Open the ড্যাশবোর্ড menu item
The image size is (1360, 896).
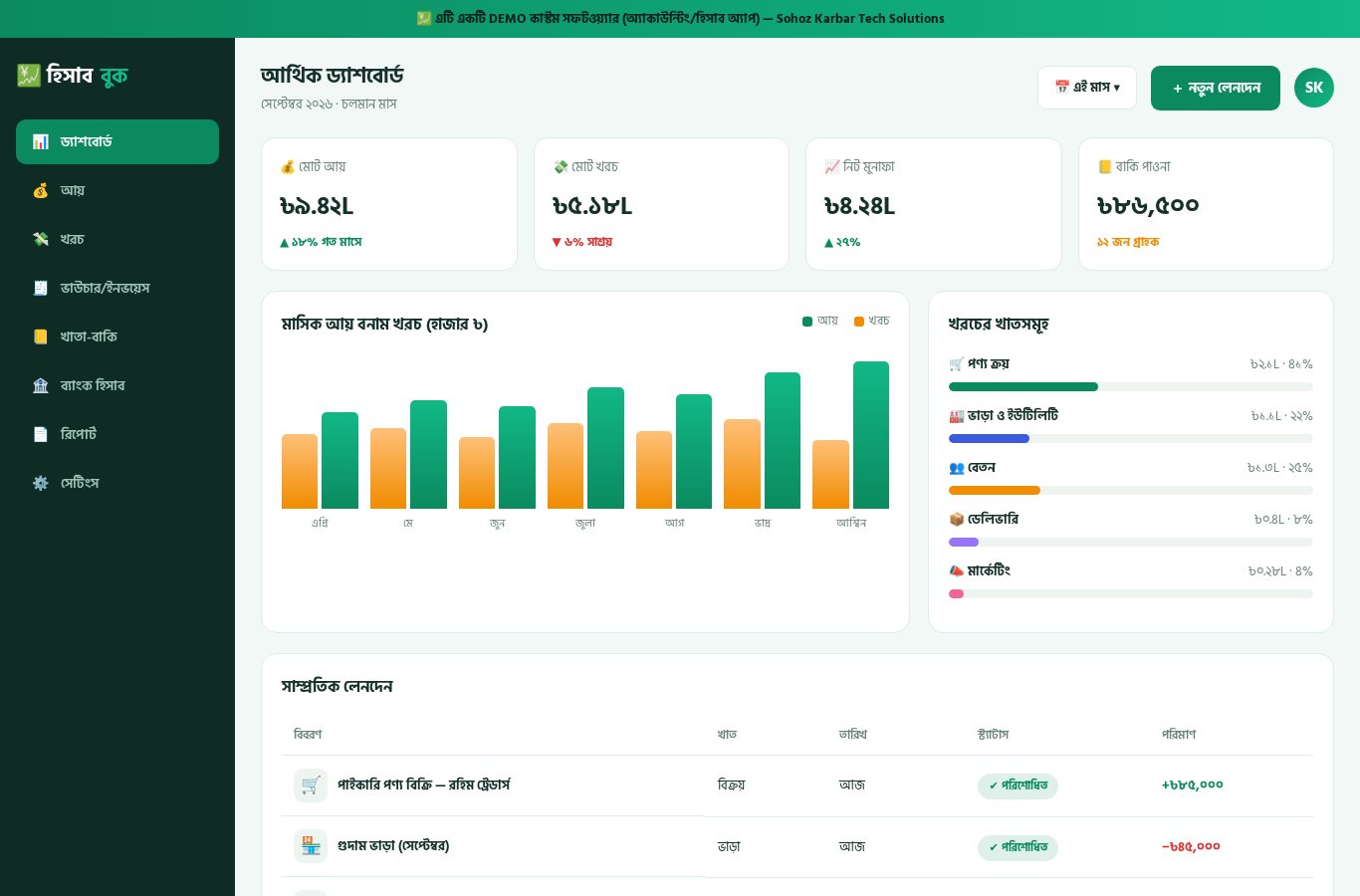pyautogui.click(x=117, y=141)
